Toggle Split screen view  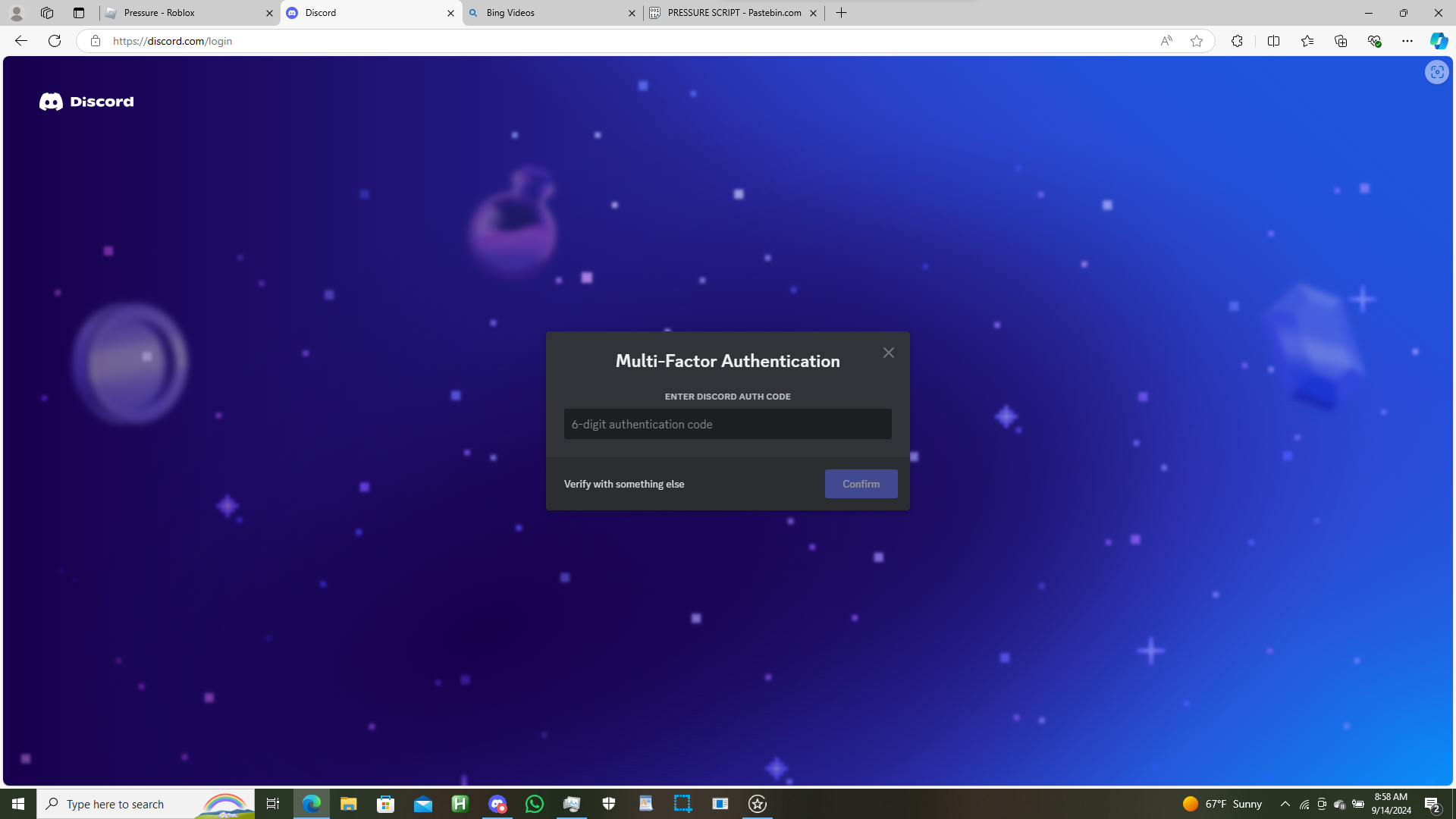[1273, 41]
